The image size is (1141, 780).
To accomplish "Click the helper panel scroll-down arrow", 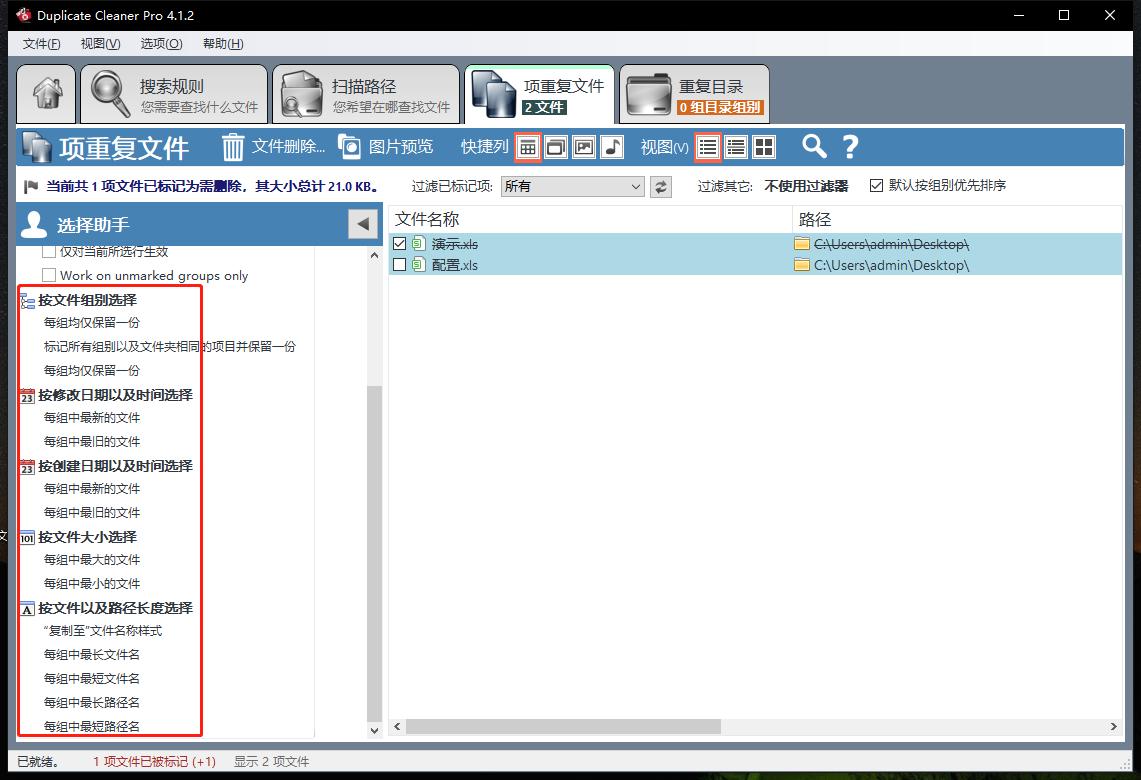I will pyautogui.click(x=374, y=730).
